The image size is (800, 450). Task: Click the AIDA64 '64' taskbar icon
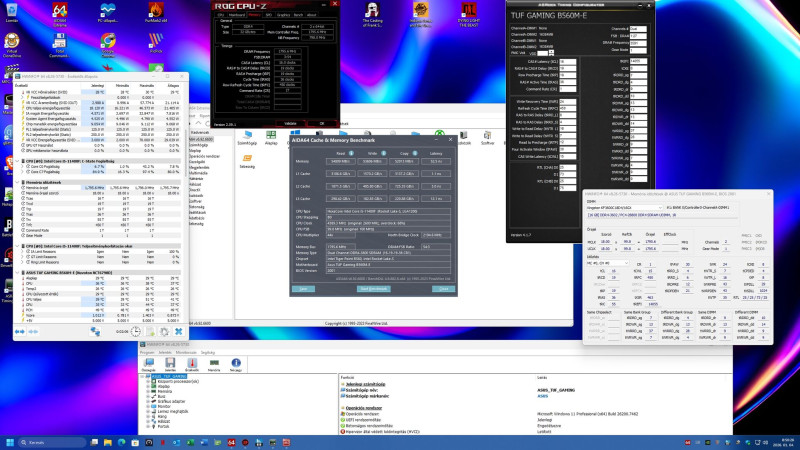coord(231,442)
